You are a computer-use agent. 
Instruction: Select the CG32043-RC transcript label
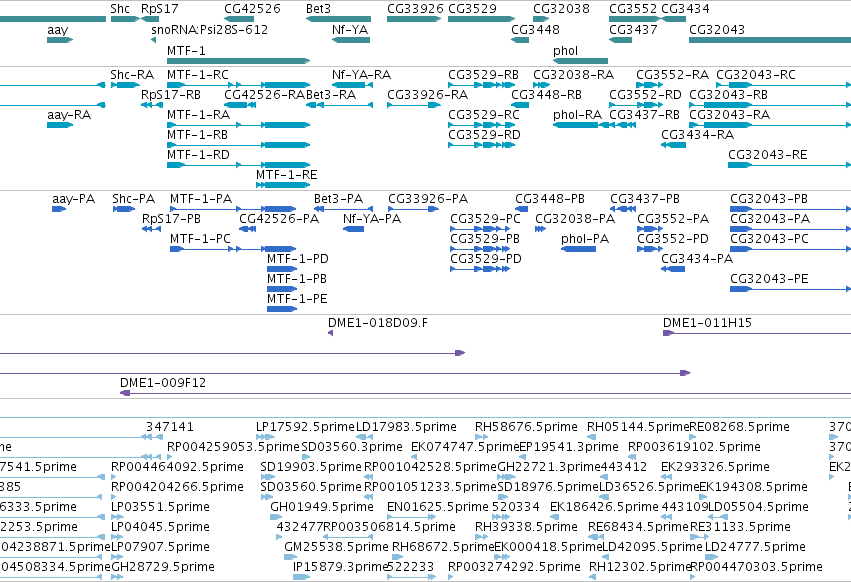[756, 74]
